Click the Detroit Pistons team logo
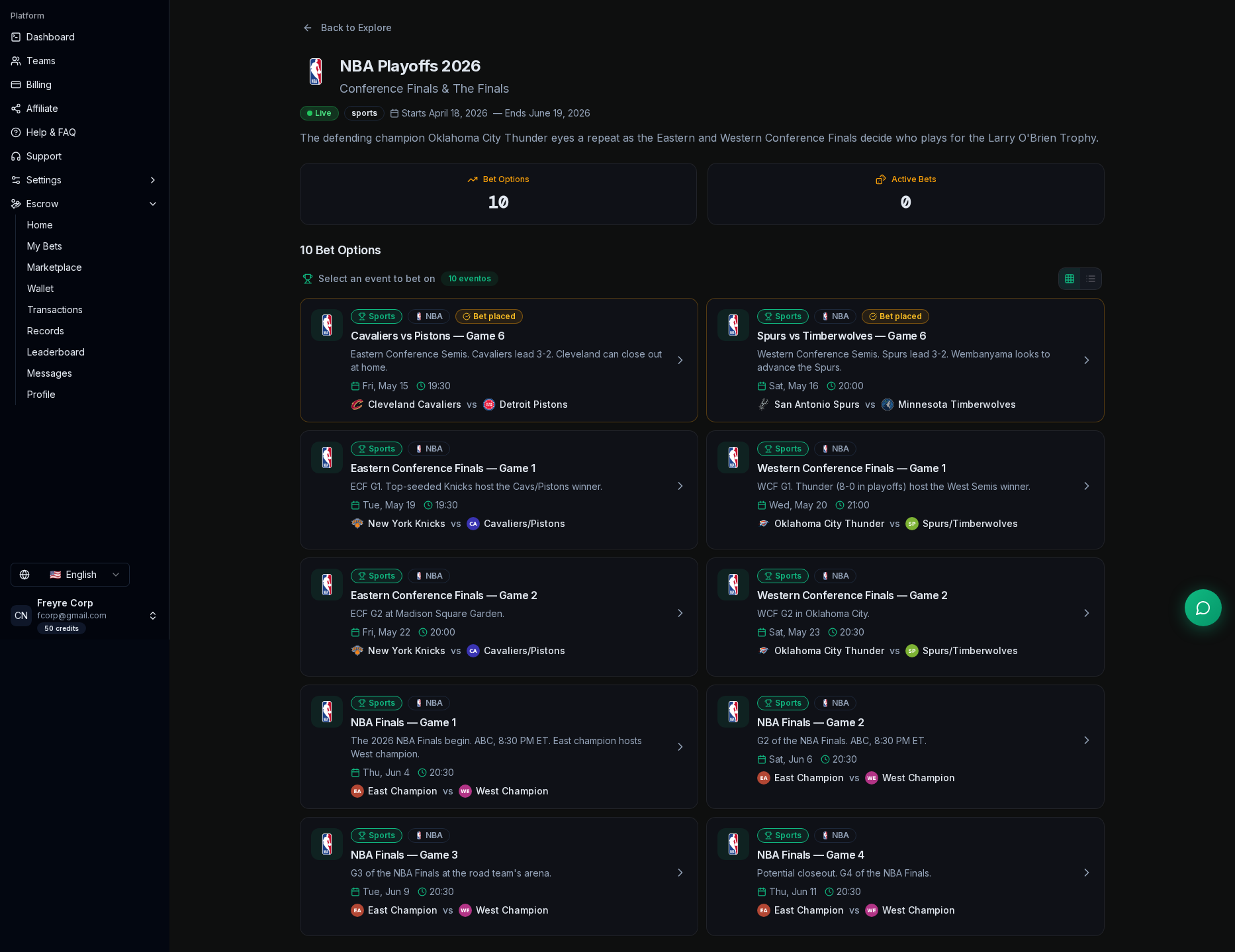 point(489,405)
